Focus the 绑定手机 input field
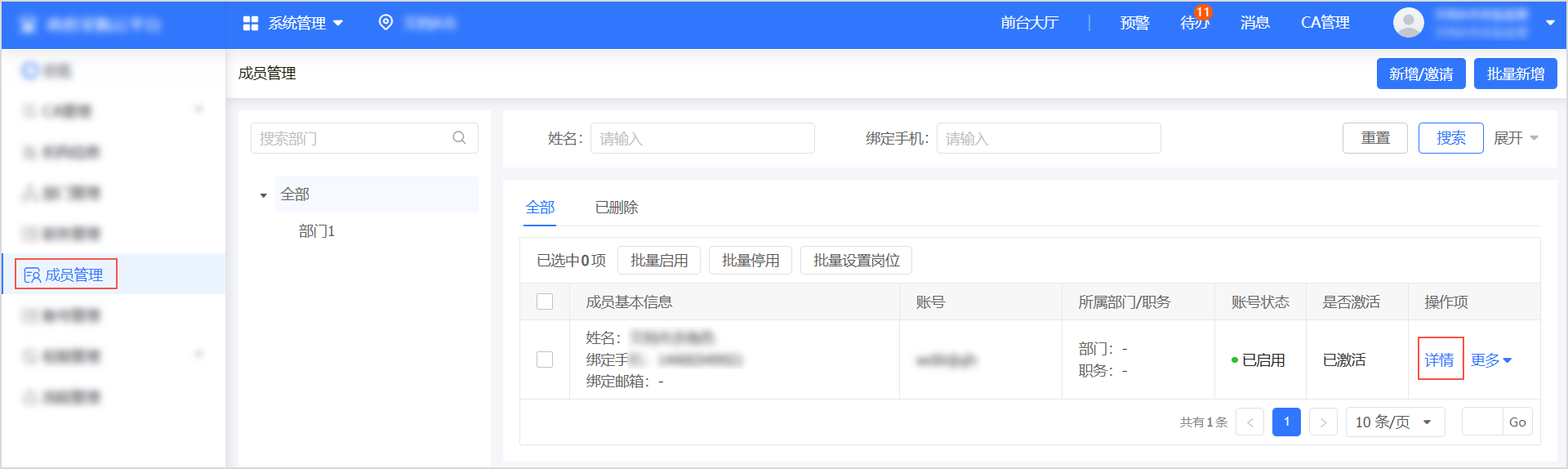 [1049, 138]
